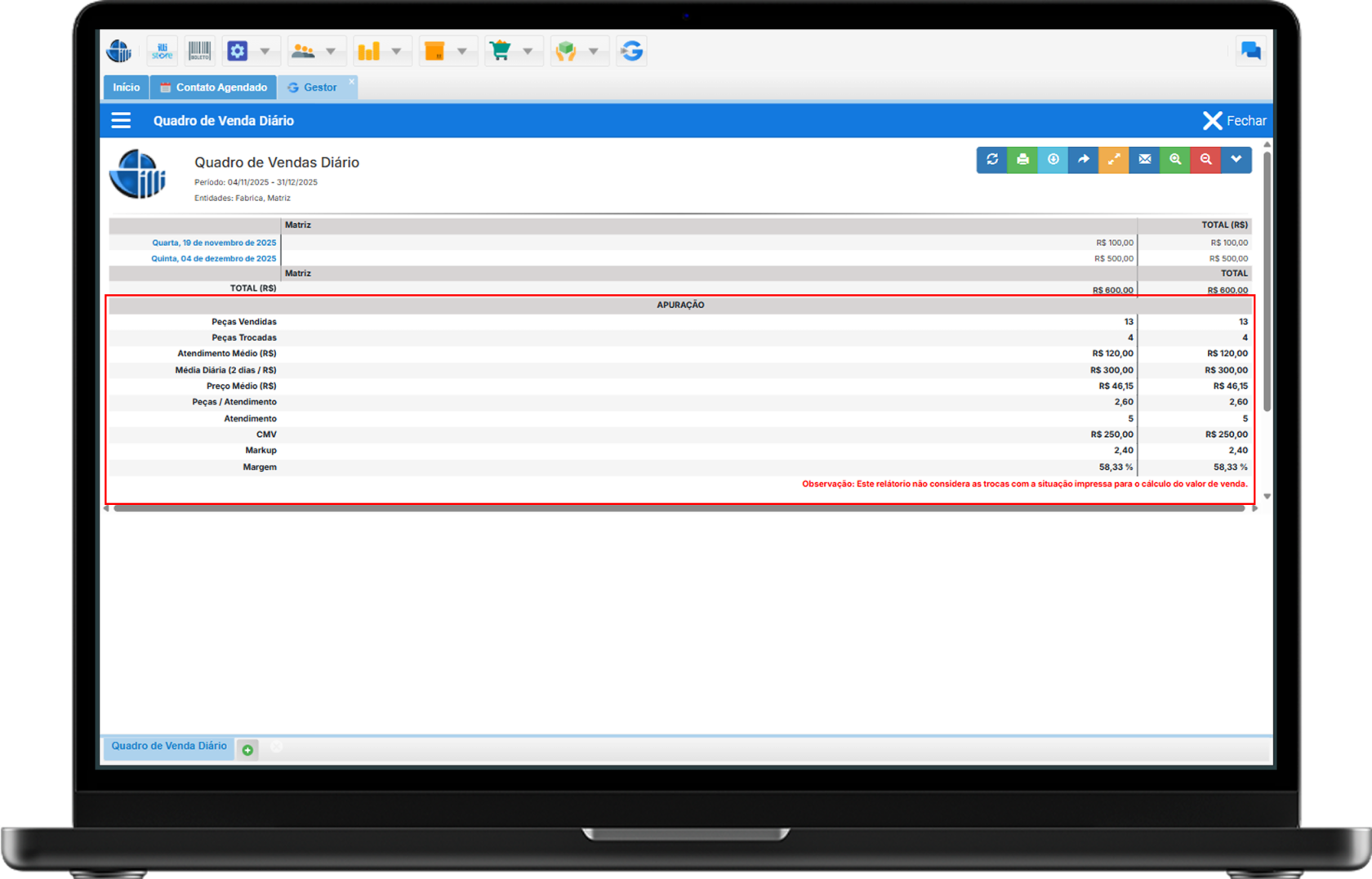Image resolution: width=1372 pixels, height=879 pixels.
Task: Send the report by email envelope icon
Action: pos(1145,159)
